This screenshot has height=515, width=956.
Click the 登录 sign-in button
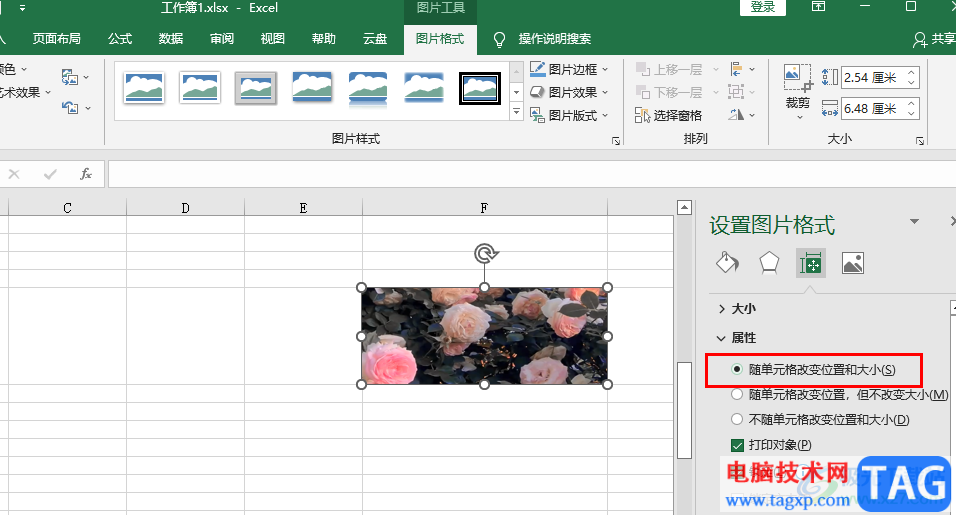point(763,7)
